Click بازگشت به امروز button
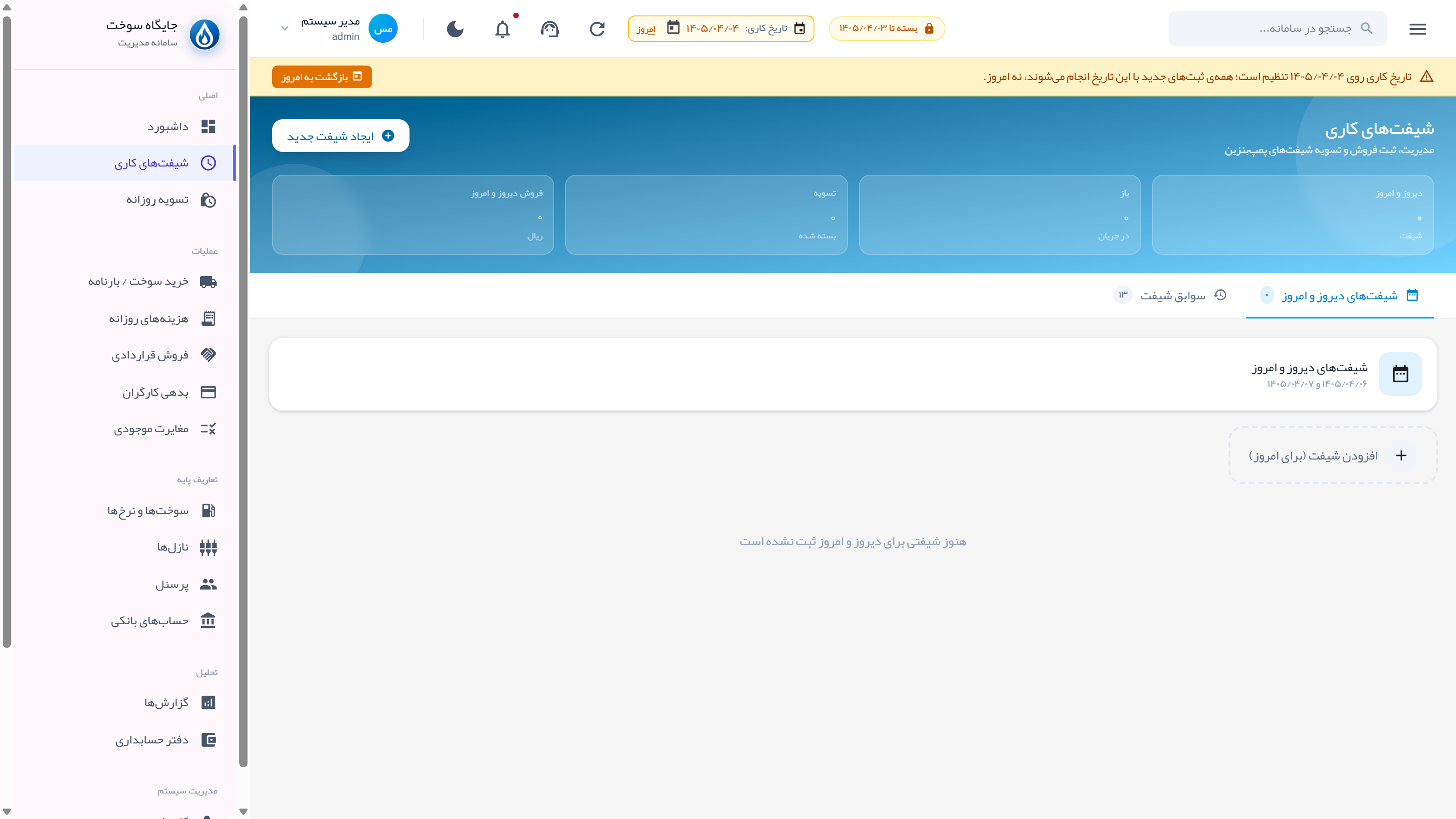The image size is (1456, 819). [322, 77]
